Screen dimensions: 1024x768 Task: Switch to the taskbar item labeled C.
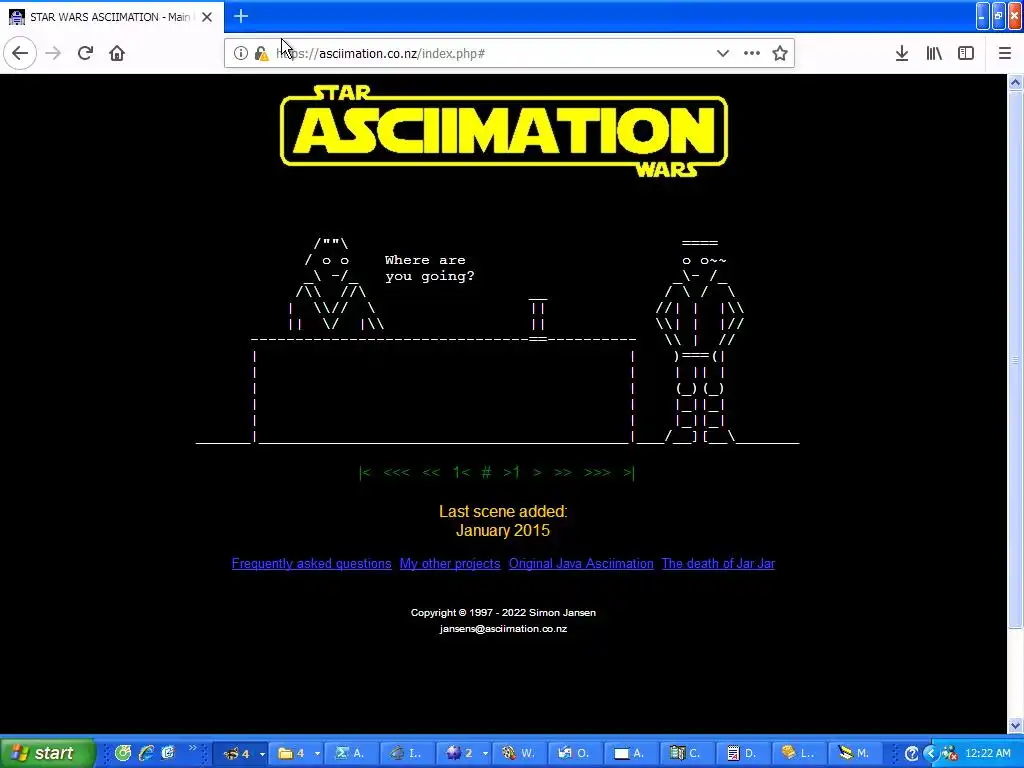point(685,754)
